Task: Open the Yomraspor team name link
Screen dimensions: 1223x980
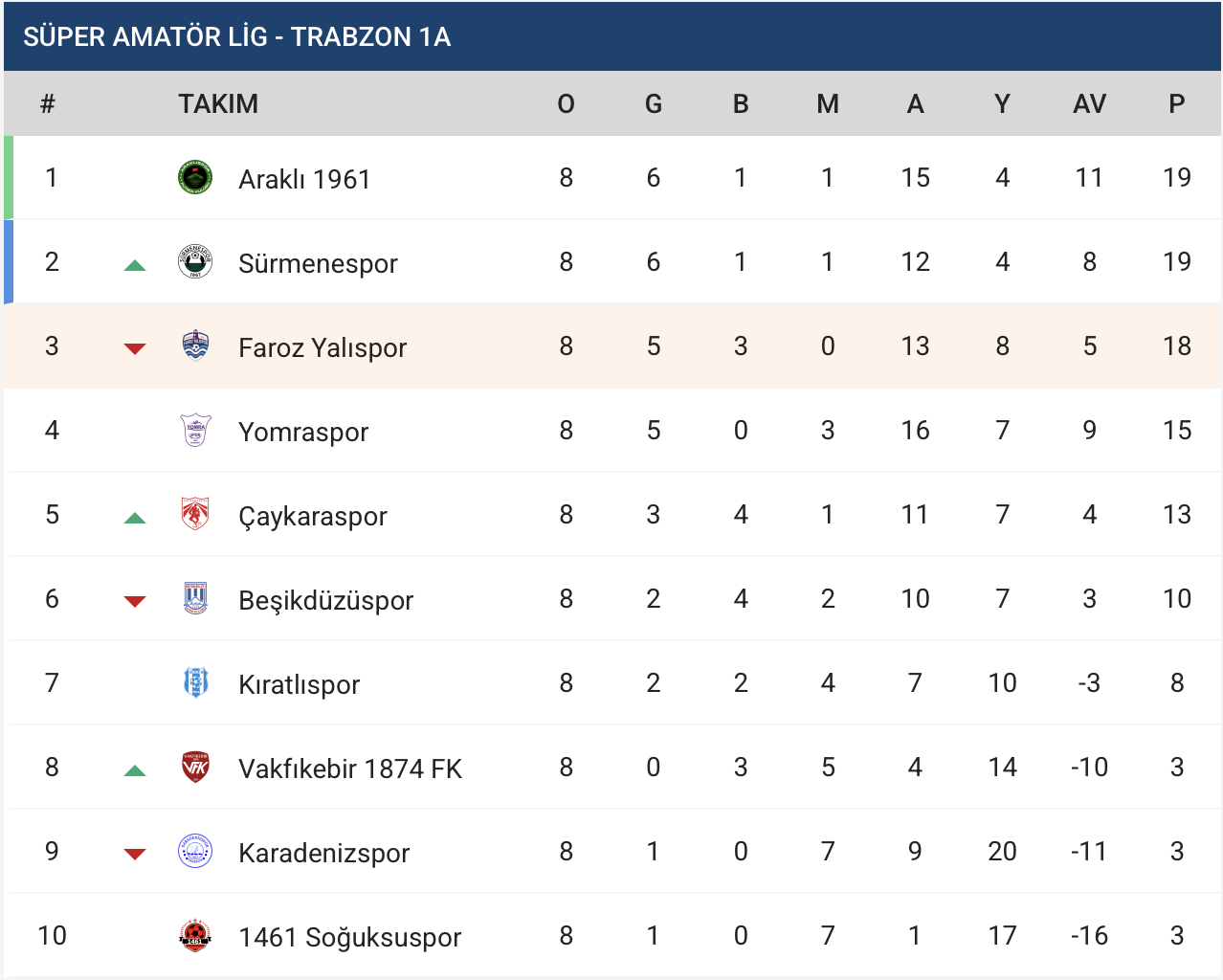Action: (x=303, y=432)
